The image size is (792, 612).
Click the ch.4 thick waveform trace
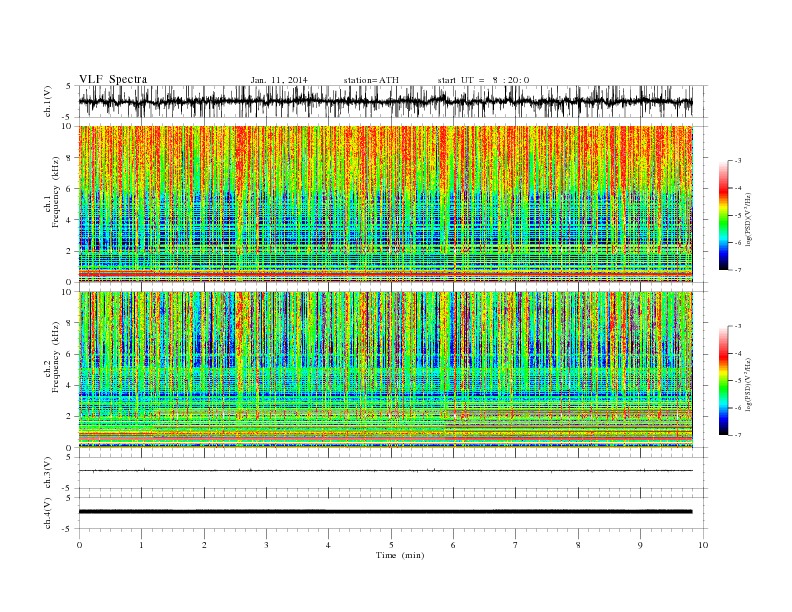tap(385, 512)
